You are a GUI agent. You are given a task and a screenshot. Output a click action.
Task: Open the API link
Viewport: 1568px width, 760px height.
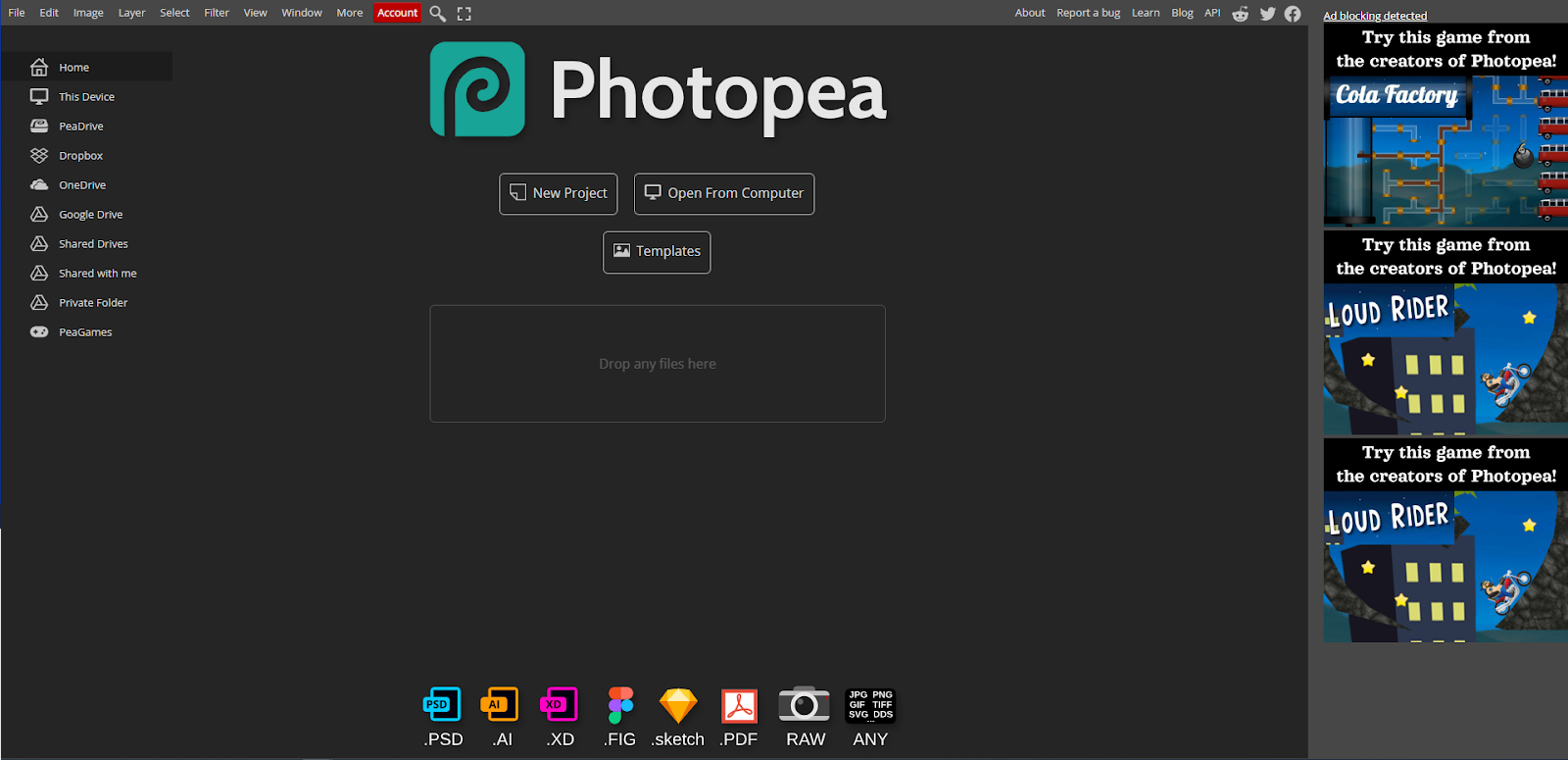pyautogui.click(x=1212, y=13)
